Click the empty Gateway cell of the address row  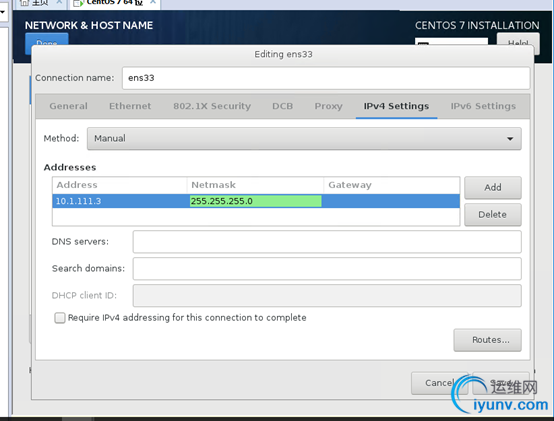click(391, 201)
